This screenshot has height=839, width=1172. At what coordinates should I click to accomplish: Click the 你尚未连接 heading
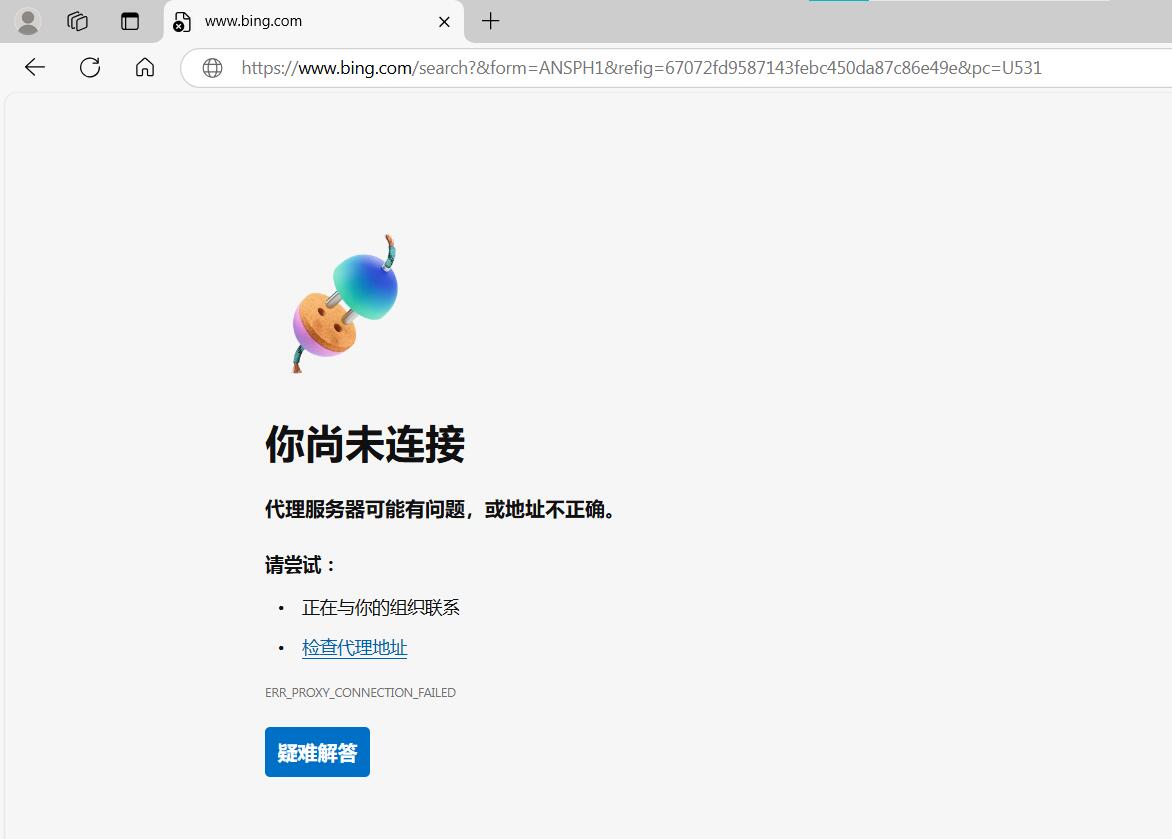coord(365,444)
